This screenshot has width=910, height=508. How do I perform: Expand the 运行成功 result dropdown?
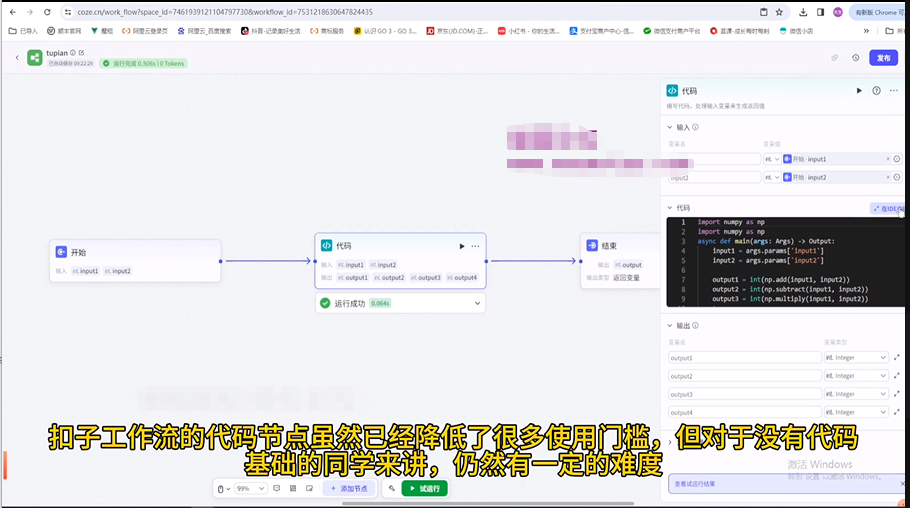(477, 303)
